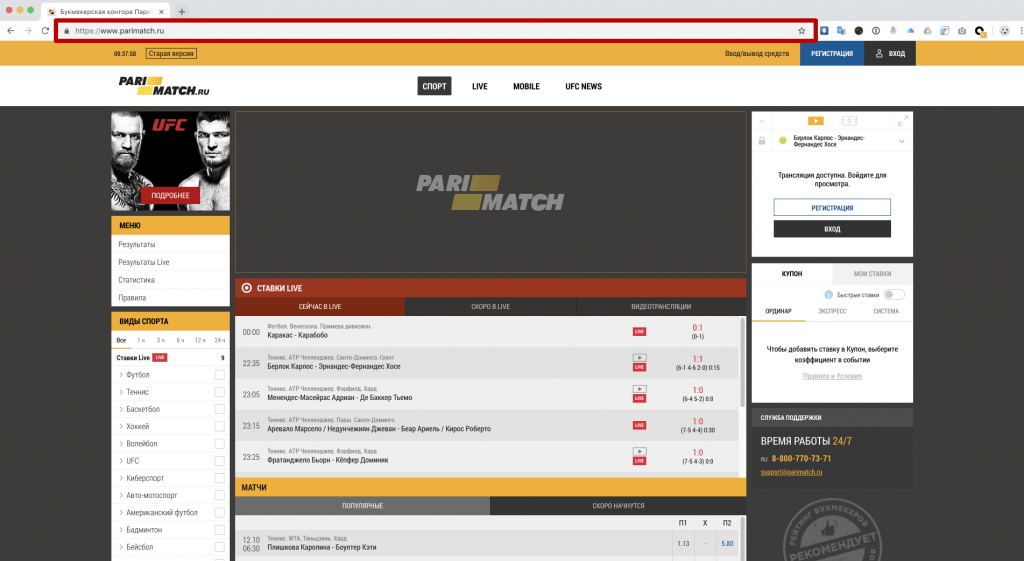Screen dimensions: 1024x561
Task: Collapse the broadcast panel with up chevron
Action: pyautogui.click(x=761, y=121)
